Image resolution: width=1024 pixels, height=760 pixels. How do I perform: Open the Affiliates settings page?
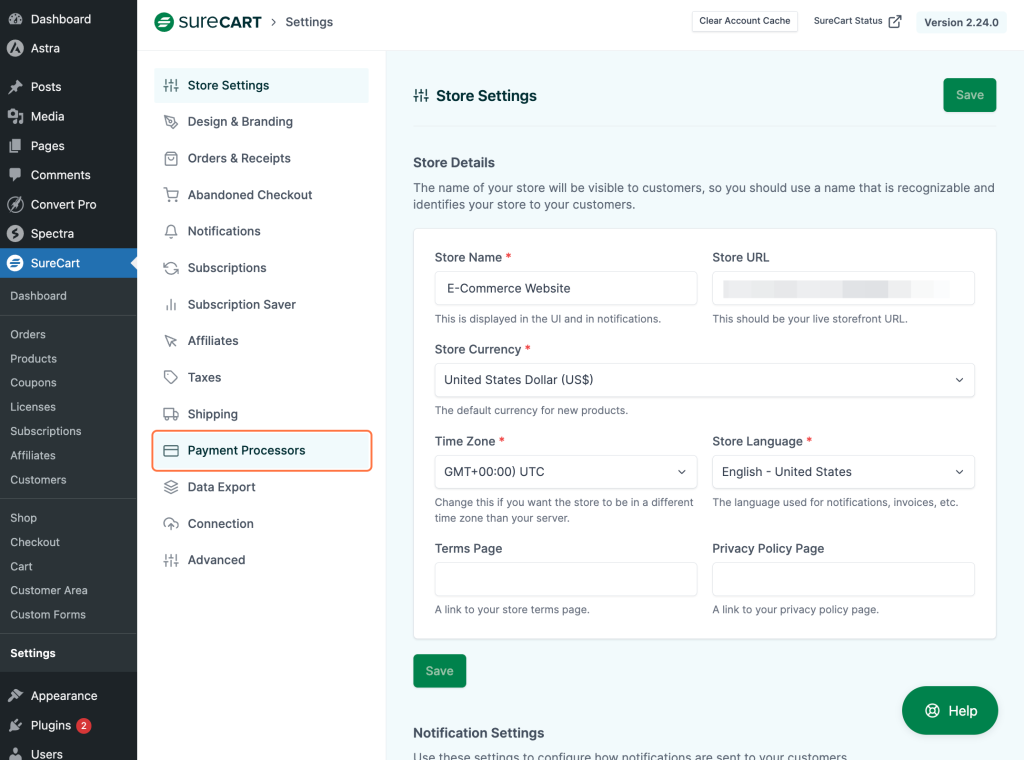[x=212, y=340]
